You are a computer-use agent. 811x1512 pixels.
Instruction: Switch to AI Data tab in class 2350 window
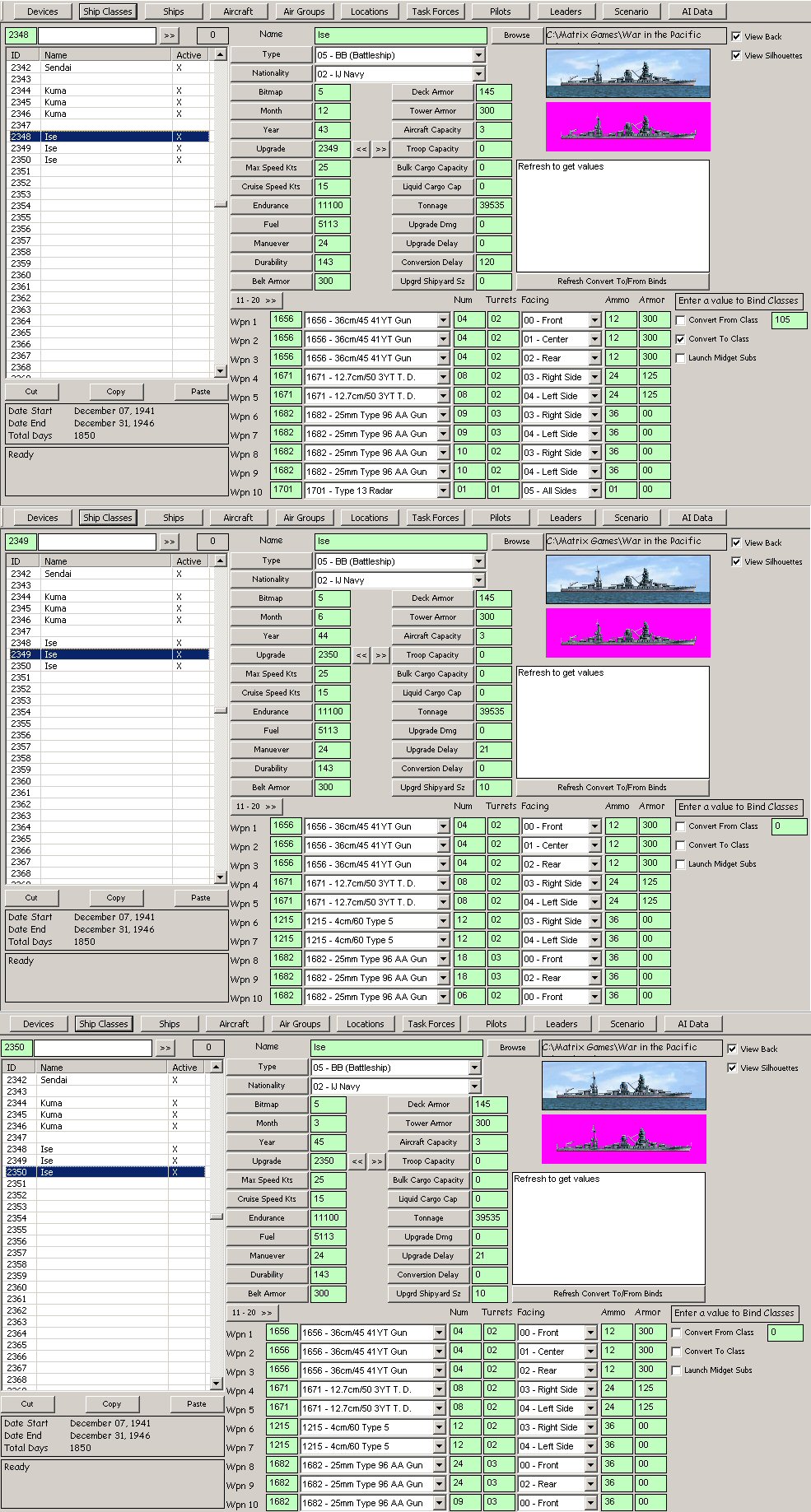click(x=692, y=1024)
